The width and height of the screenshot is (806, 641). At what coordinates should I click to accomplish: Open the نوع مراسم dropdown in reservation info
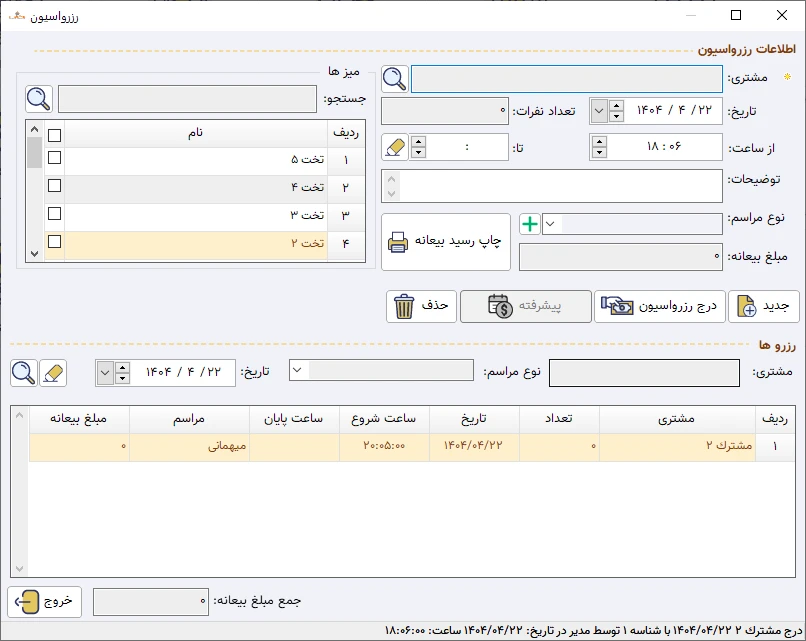click(551, 224)
